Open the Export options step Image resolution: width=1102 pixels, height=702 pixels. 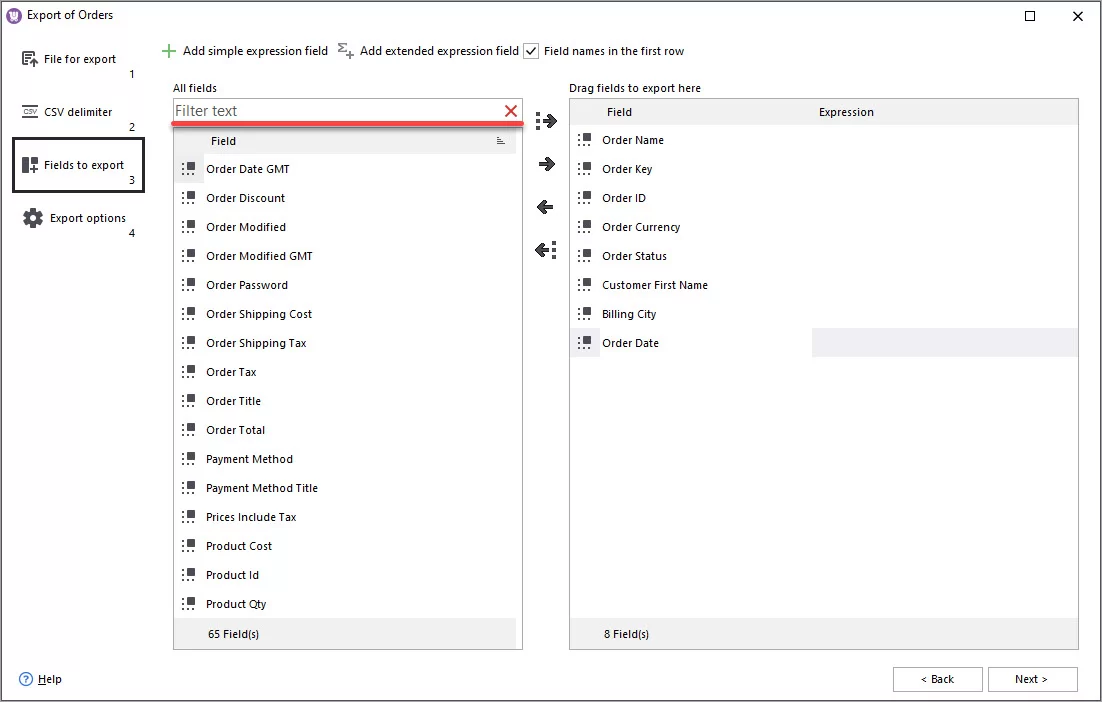[x=85, y=217]
